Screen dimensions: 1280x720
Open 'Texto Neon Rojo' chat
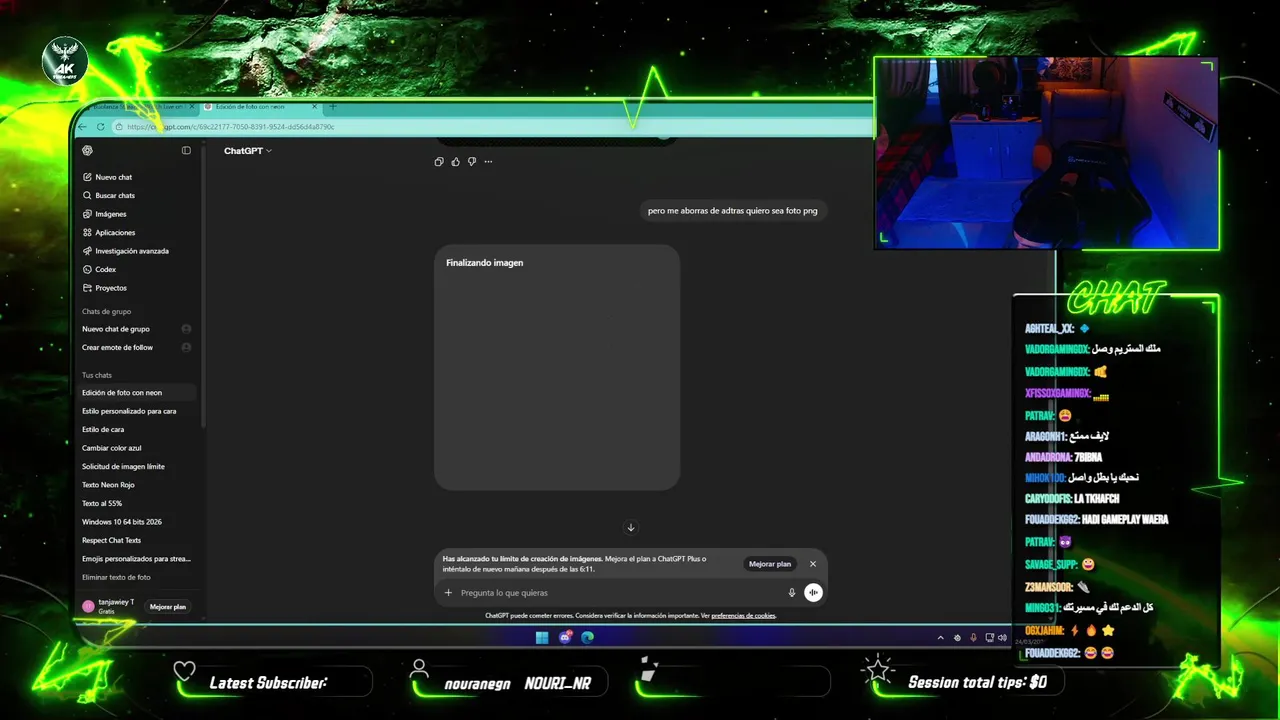[x=138, y=485]
